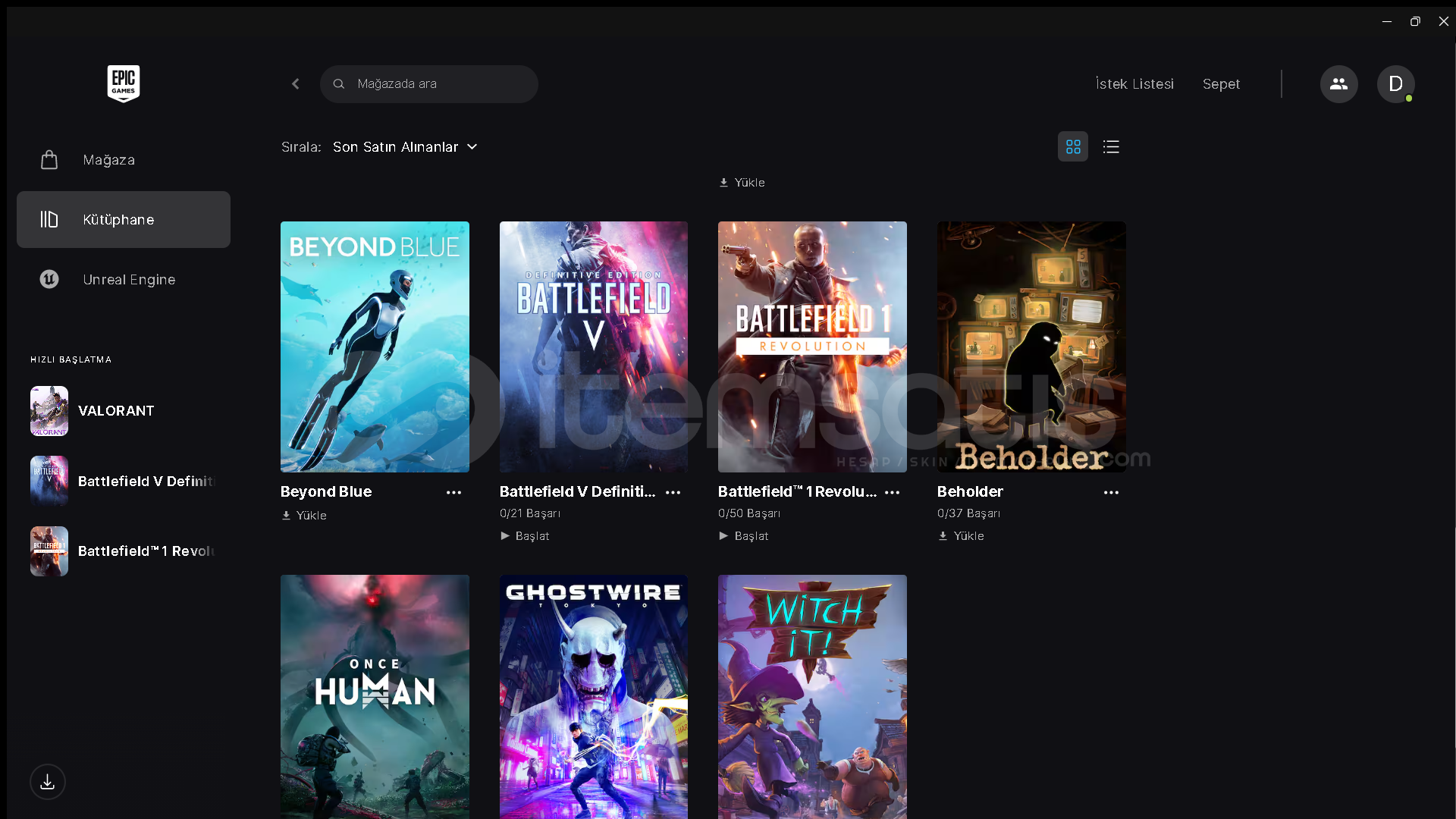
Task: Click the Epic Games logo
Action: click(x=123, y=83)
